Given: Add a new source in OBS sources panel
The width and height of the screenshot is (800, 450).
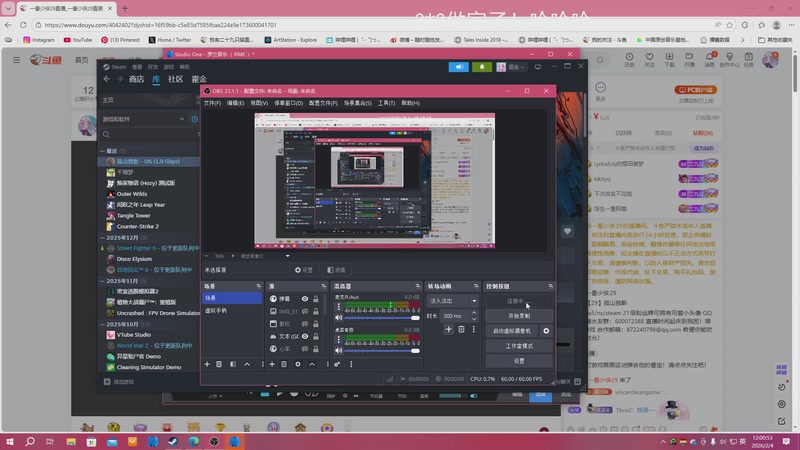Looking at the screenshot, I should (272, 364).
